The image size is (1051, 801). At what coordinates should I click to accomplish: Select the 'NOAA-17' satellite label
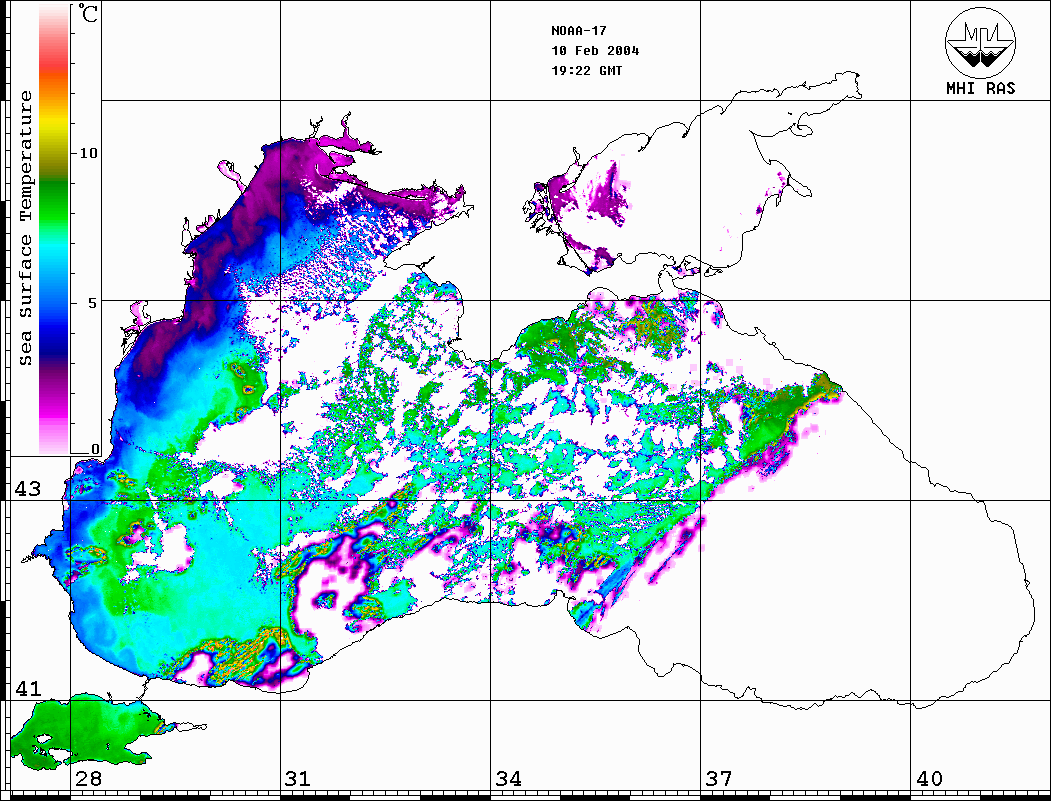pos(578,31)
